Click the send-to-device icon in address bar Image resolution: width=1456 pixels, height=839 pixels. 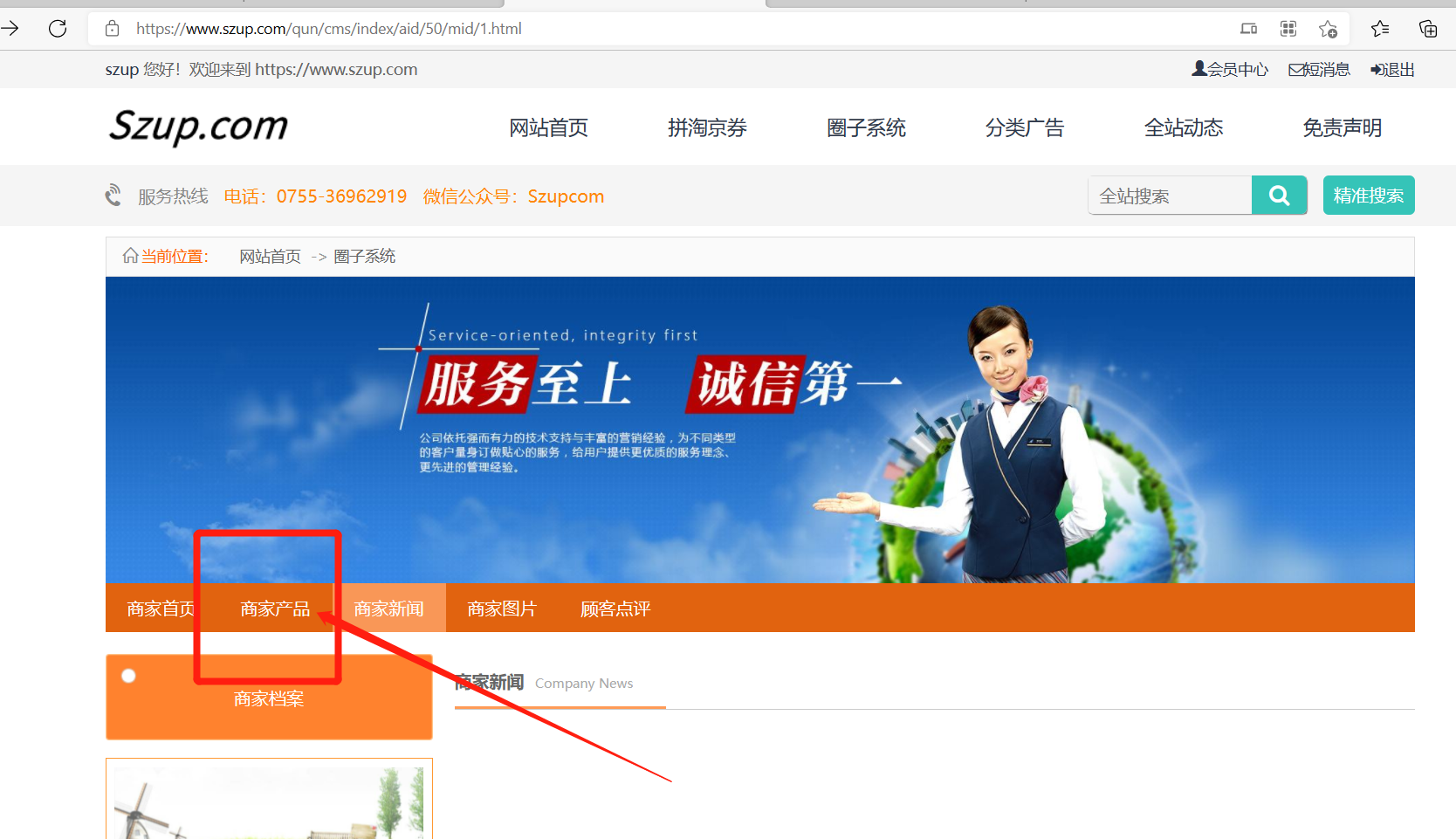1248,29
